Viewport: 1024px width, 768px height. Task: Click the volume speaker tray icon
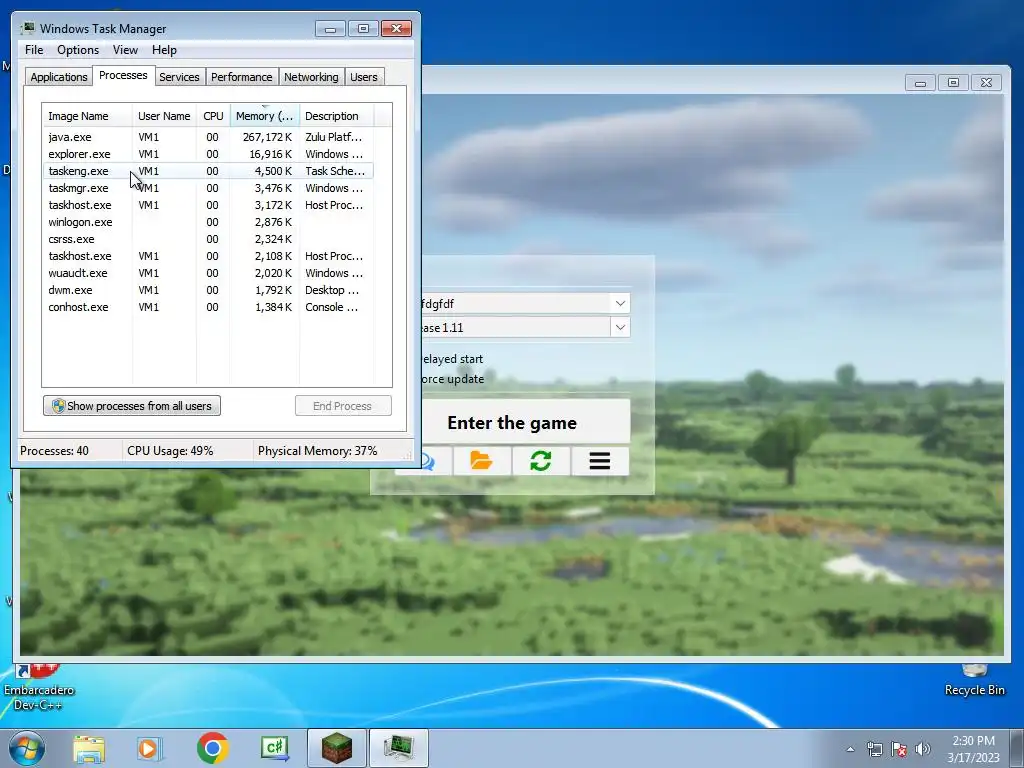point(923,749)
